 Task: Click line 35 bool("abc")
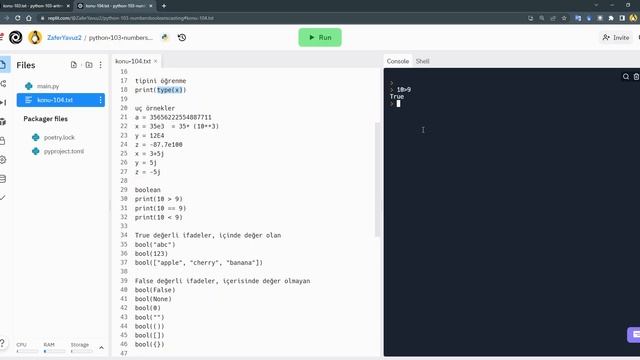(155, 244)
